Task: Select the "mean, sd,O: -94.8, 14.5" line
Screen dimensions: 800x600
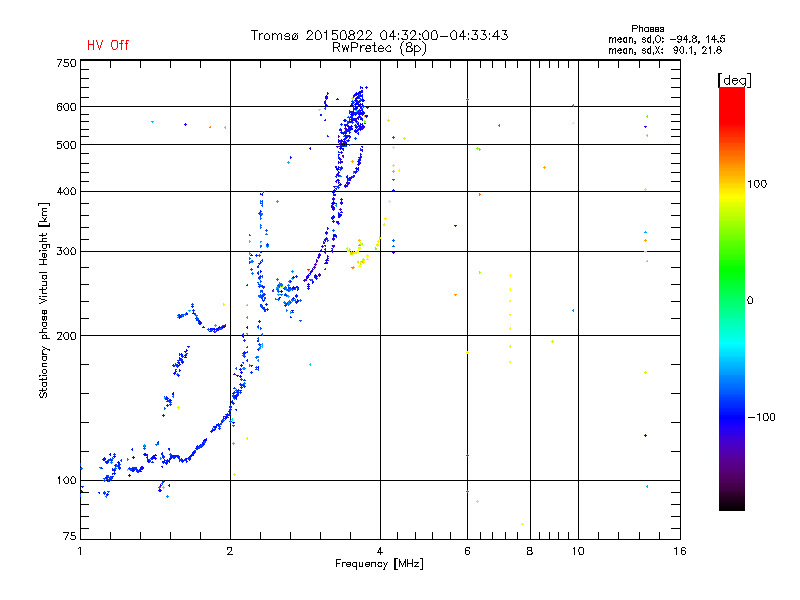Action: click(x=666, y=39)
